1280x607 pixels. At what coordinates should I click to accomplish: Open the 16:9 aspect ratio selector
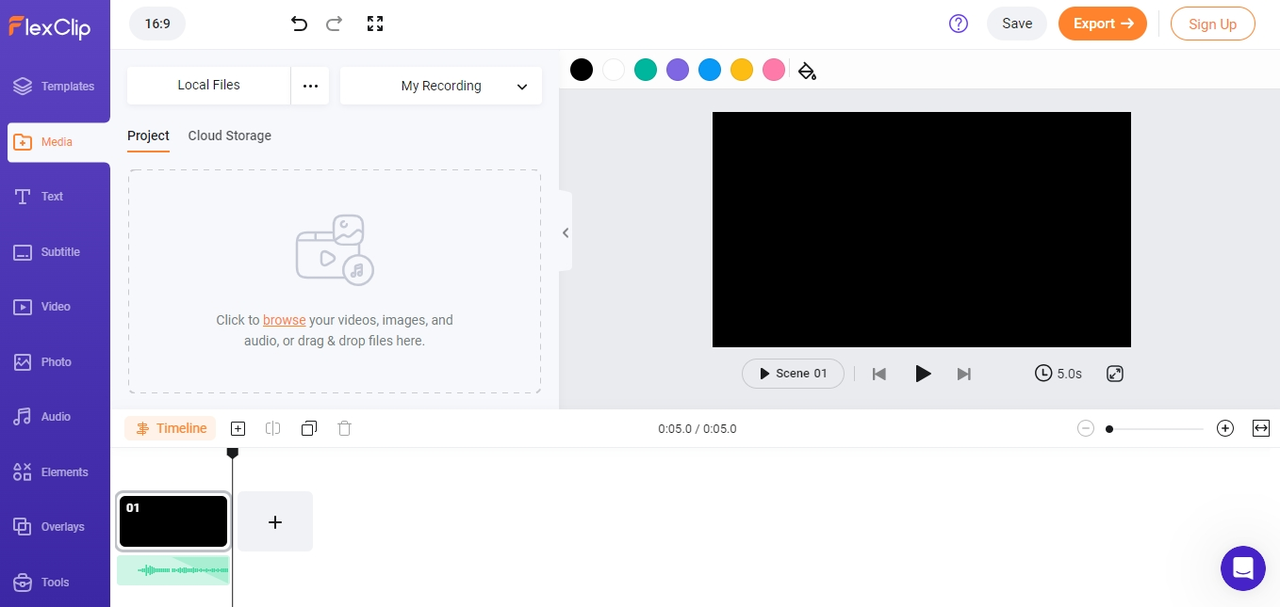157,23
